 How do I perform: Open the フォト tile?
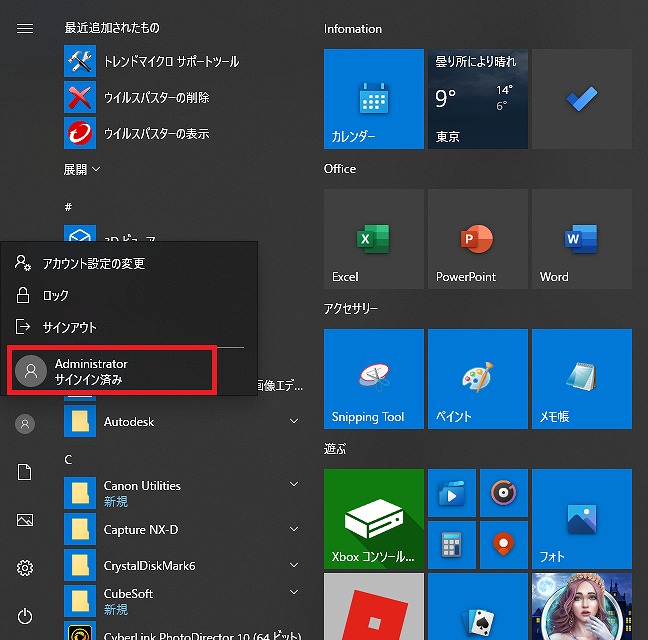pyautogui.click(x=582, y=519)
